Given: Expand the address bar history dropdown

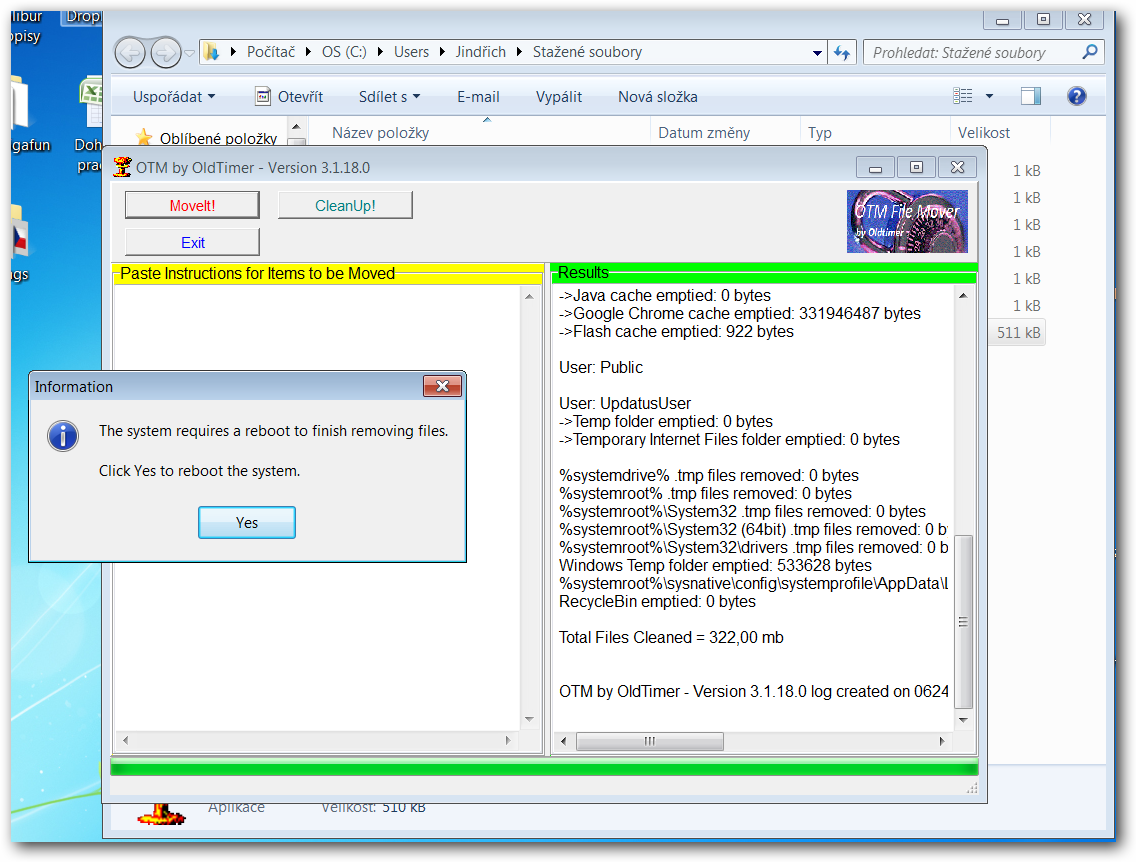Looking at the screenshot, I should point(817,53).
